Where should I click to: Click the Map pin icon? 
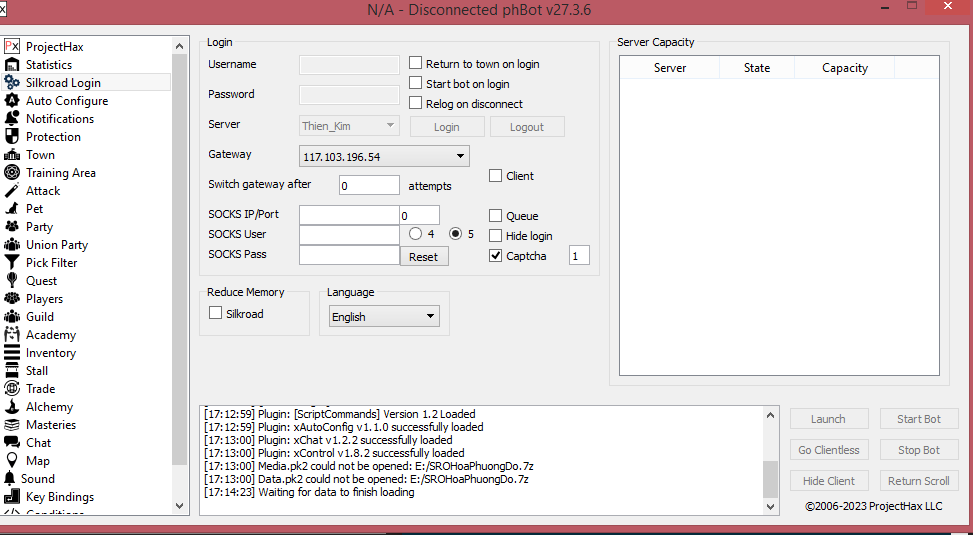12,461
